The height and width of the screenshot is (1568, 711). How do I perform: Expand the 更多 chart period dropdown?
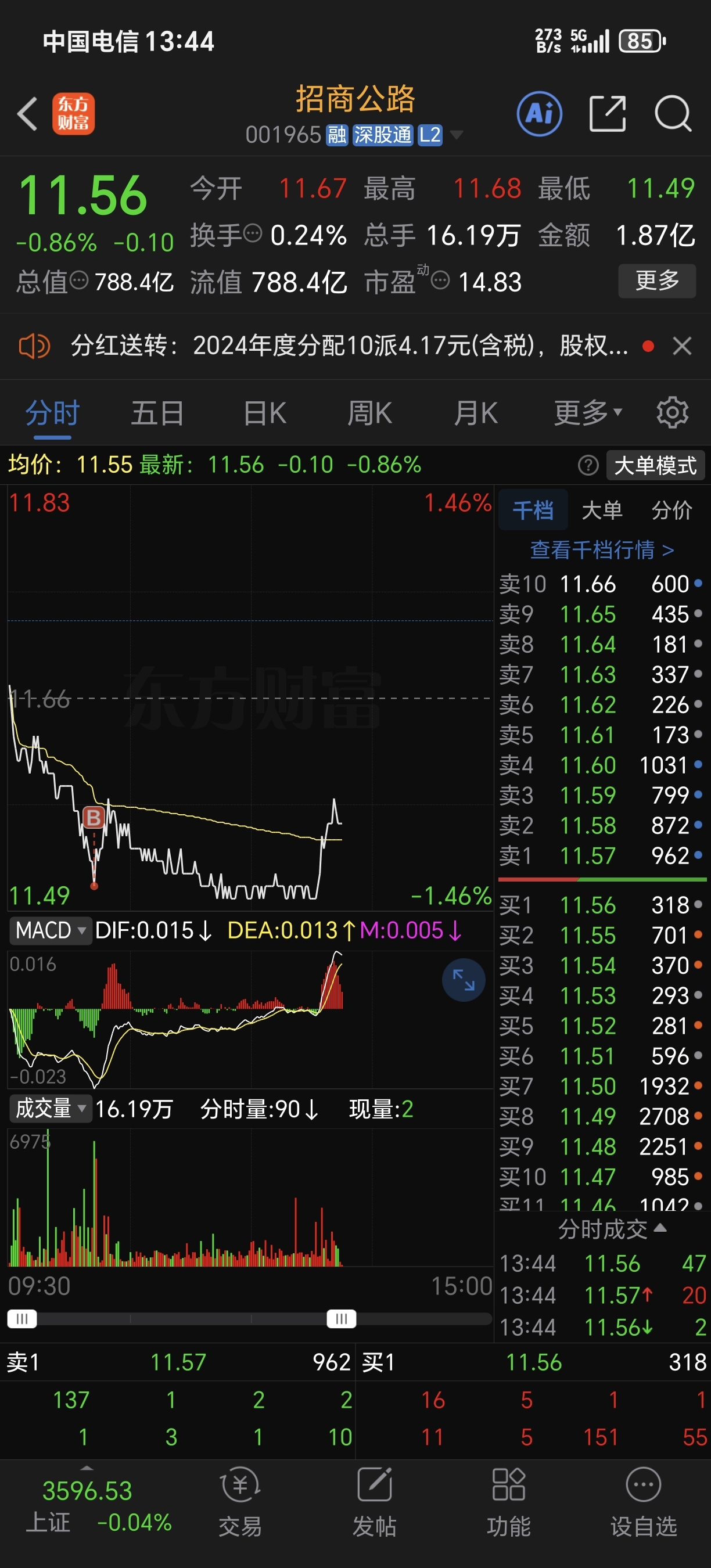(x=588, y=413)
